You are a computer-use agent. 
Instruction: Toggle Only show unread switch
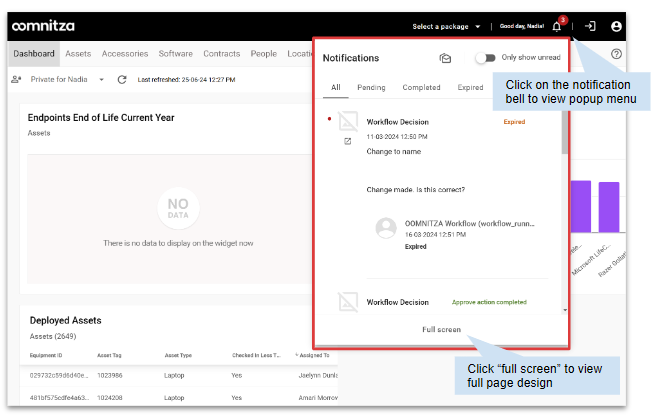[x=486, y=57]
